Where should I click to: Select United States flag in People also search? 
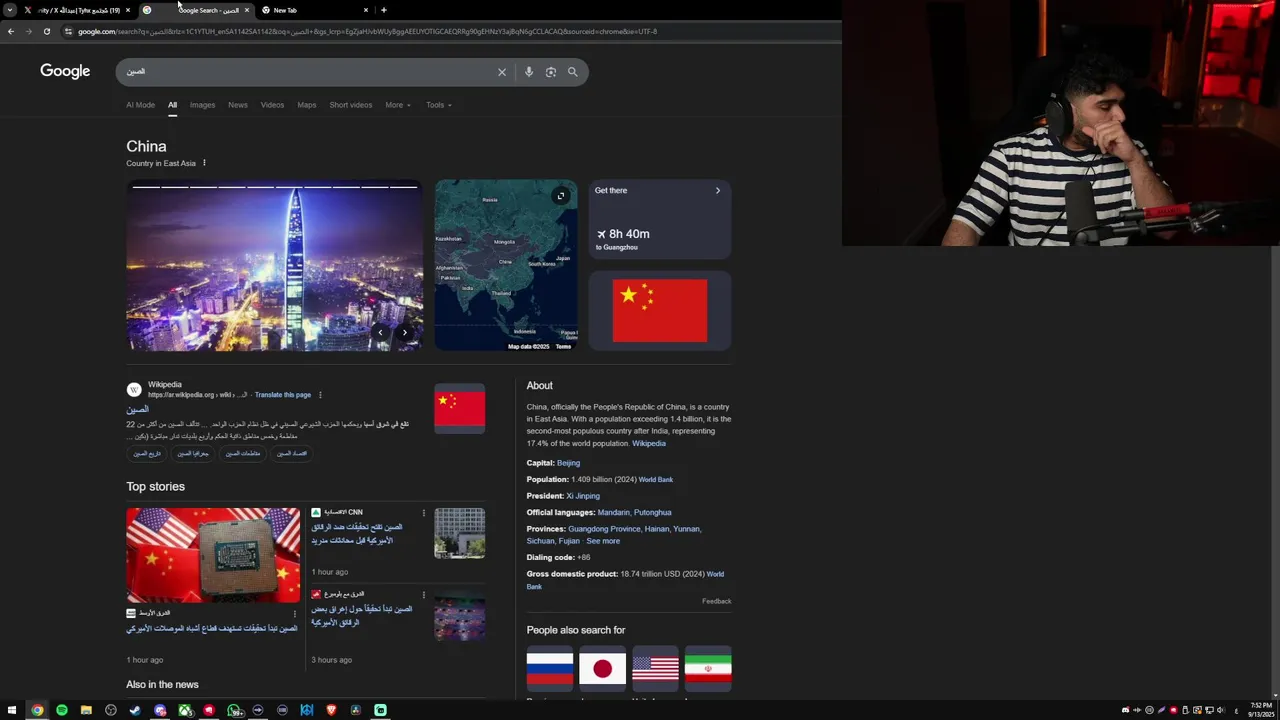655,668
